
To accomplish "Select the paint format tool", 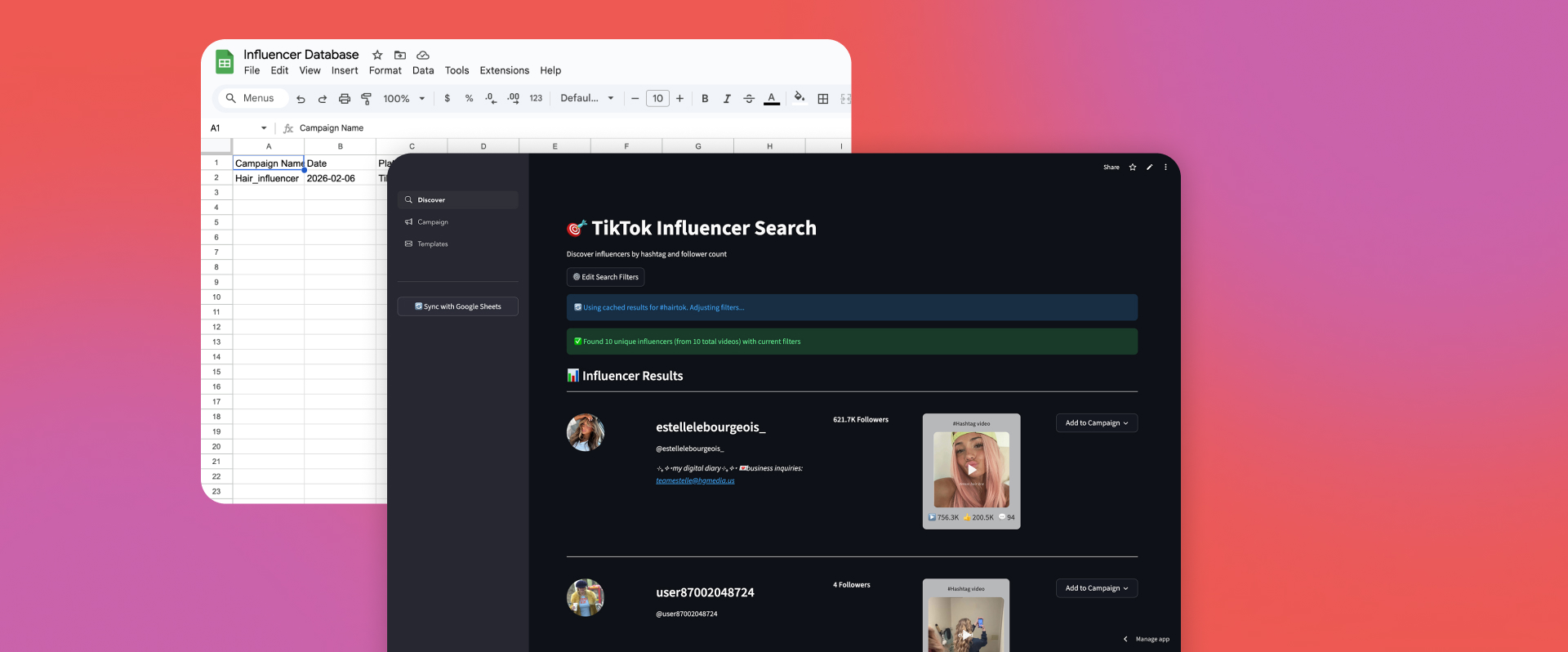I will [x=366, y=99].
